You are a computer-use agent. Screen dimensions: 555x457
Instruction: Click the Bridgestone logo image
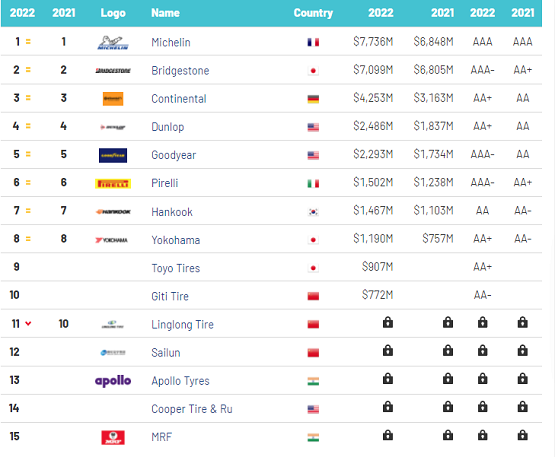click(x=113, y=71)
